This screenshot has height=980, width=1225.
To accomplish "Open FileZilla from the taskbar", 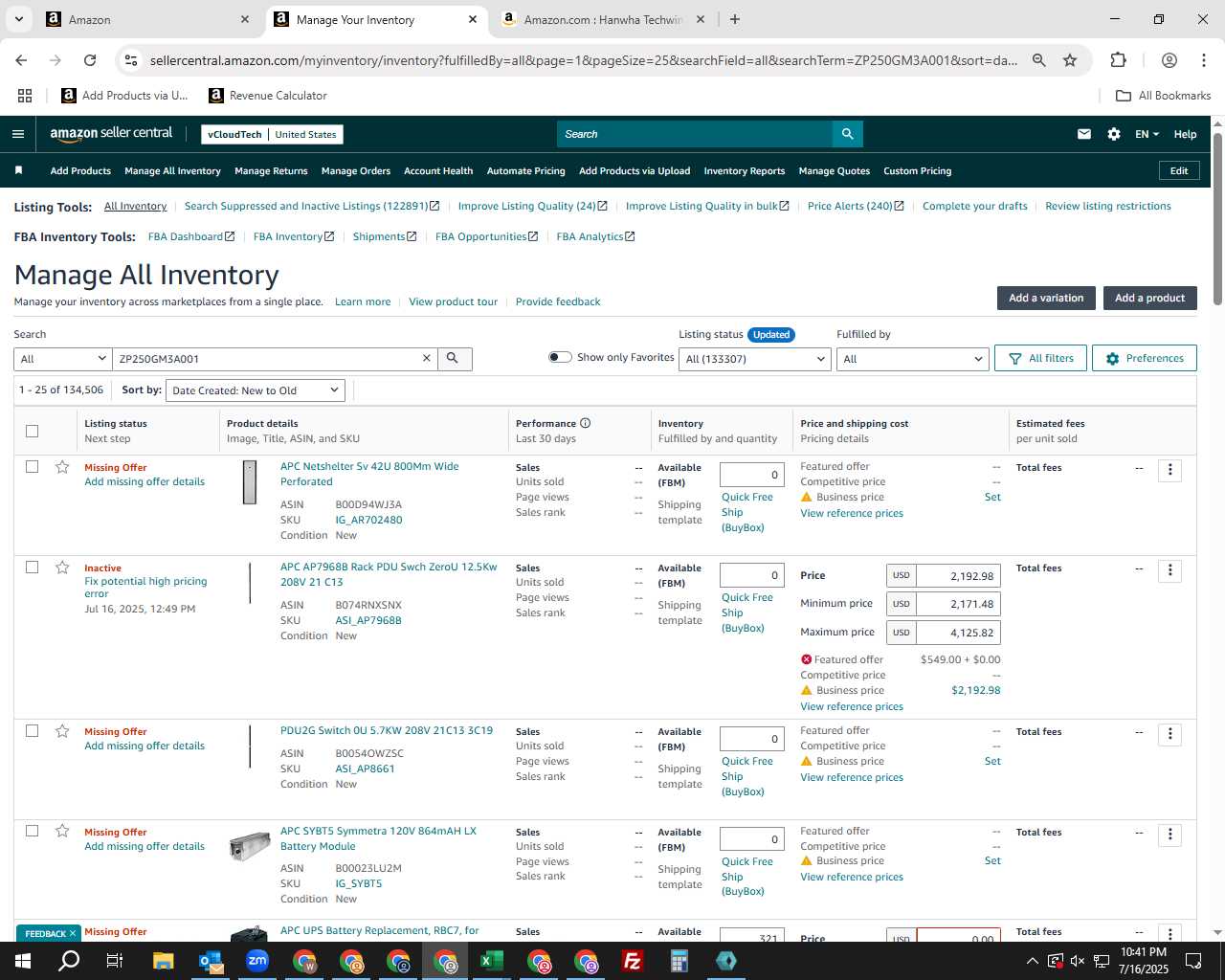I will point(633,961).
